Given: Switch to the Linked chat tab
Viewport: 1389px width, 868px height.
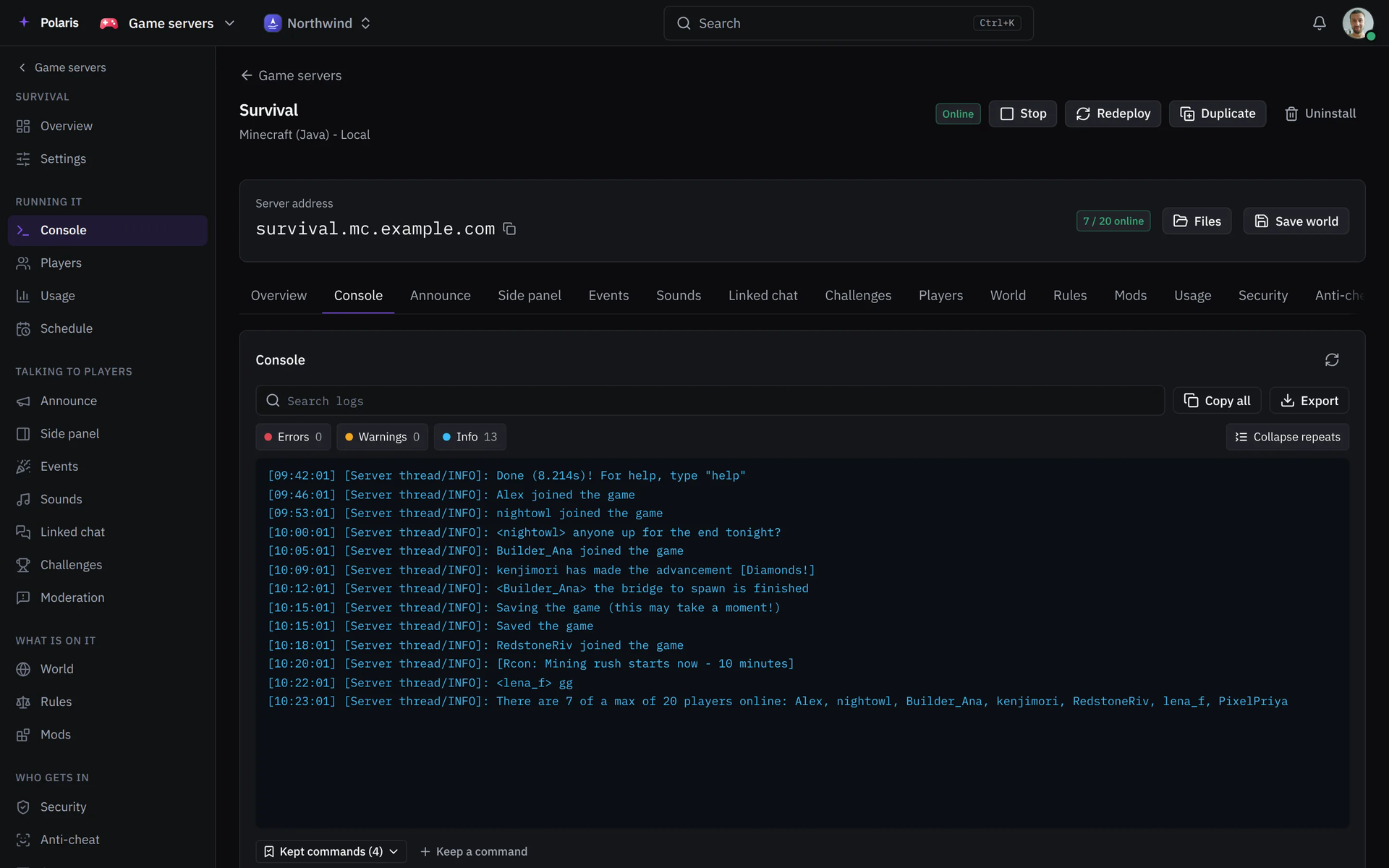Looking at the screenshot, I should pyautogui.click(x=763, y=295).
